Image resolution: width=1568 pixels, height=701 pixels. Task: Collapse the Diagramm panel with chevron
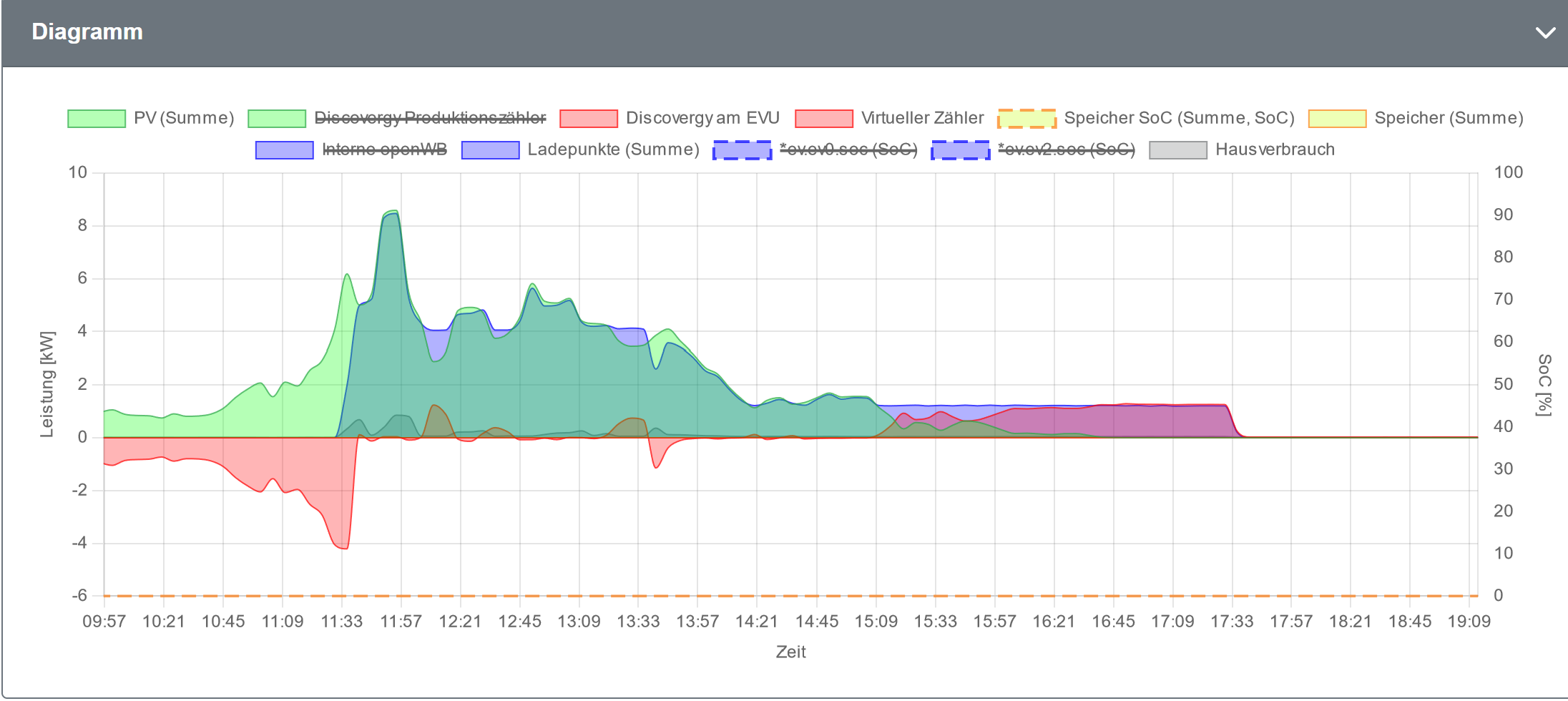pyautogui.click(x=1545, y=33)
